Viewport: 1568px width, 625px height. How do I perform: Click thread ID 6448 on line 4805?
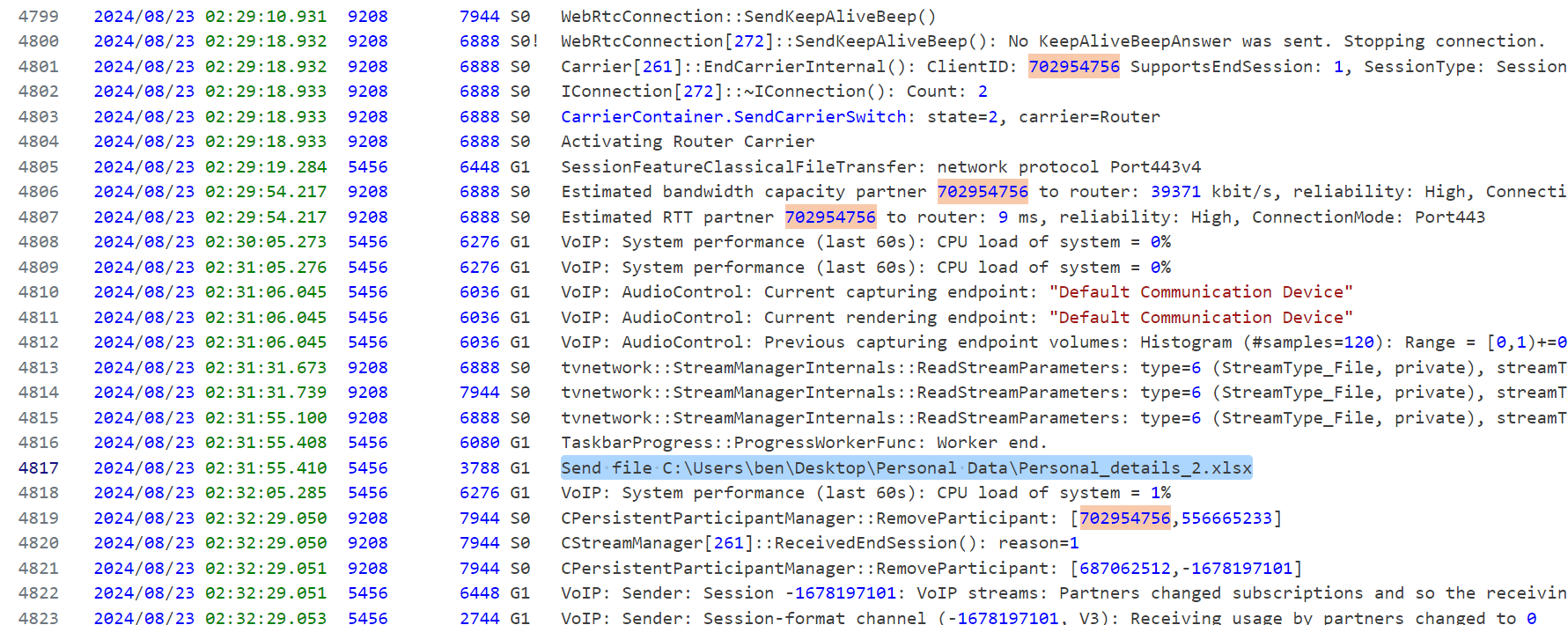click(480, 167)
